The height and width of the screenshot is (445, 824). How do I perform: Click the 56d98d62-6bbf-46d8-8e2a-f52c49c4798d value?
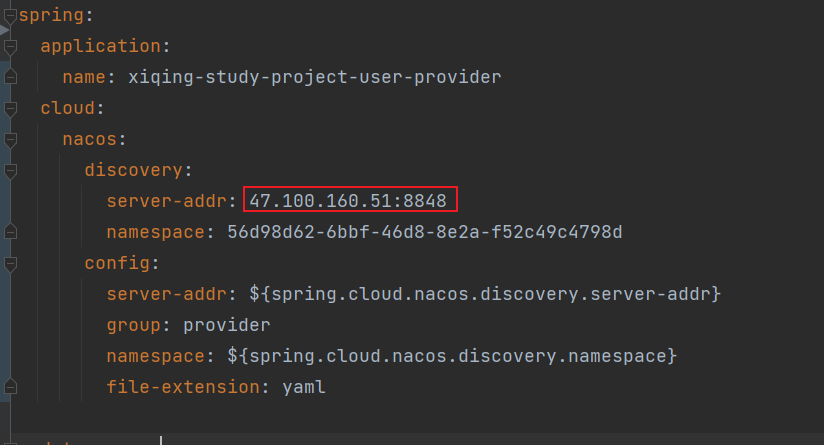[425, 232]
